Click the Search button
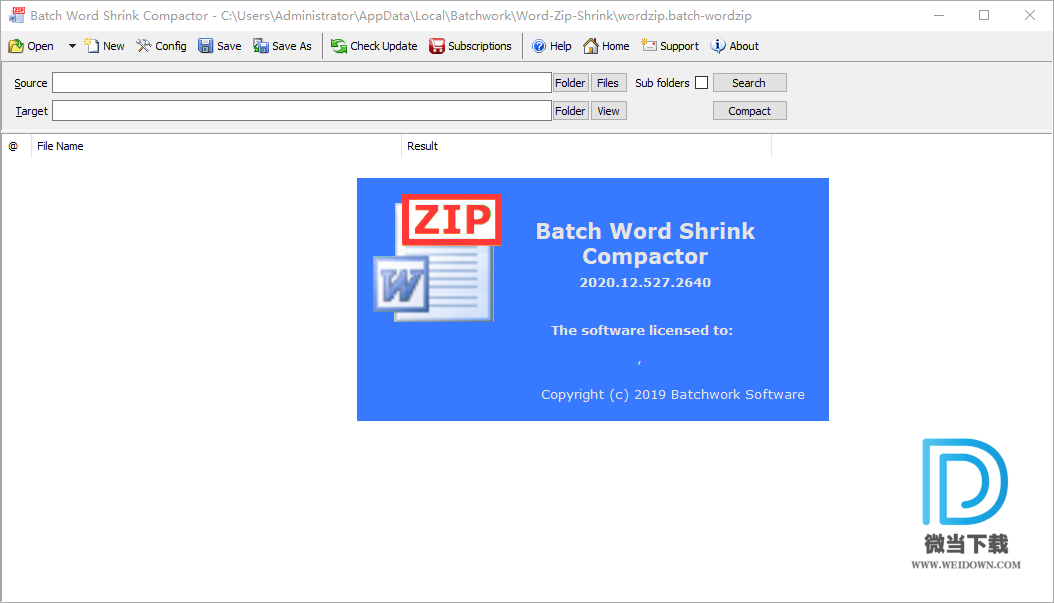The height and width of the screenshot is (603, 1054). coord(749,83)
